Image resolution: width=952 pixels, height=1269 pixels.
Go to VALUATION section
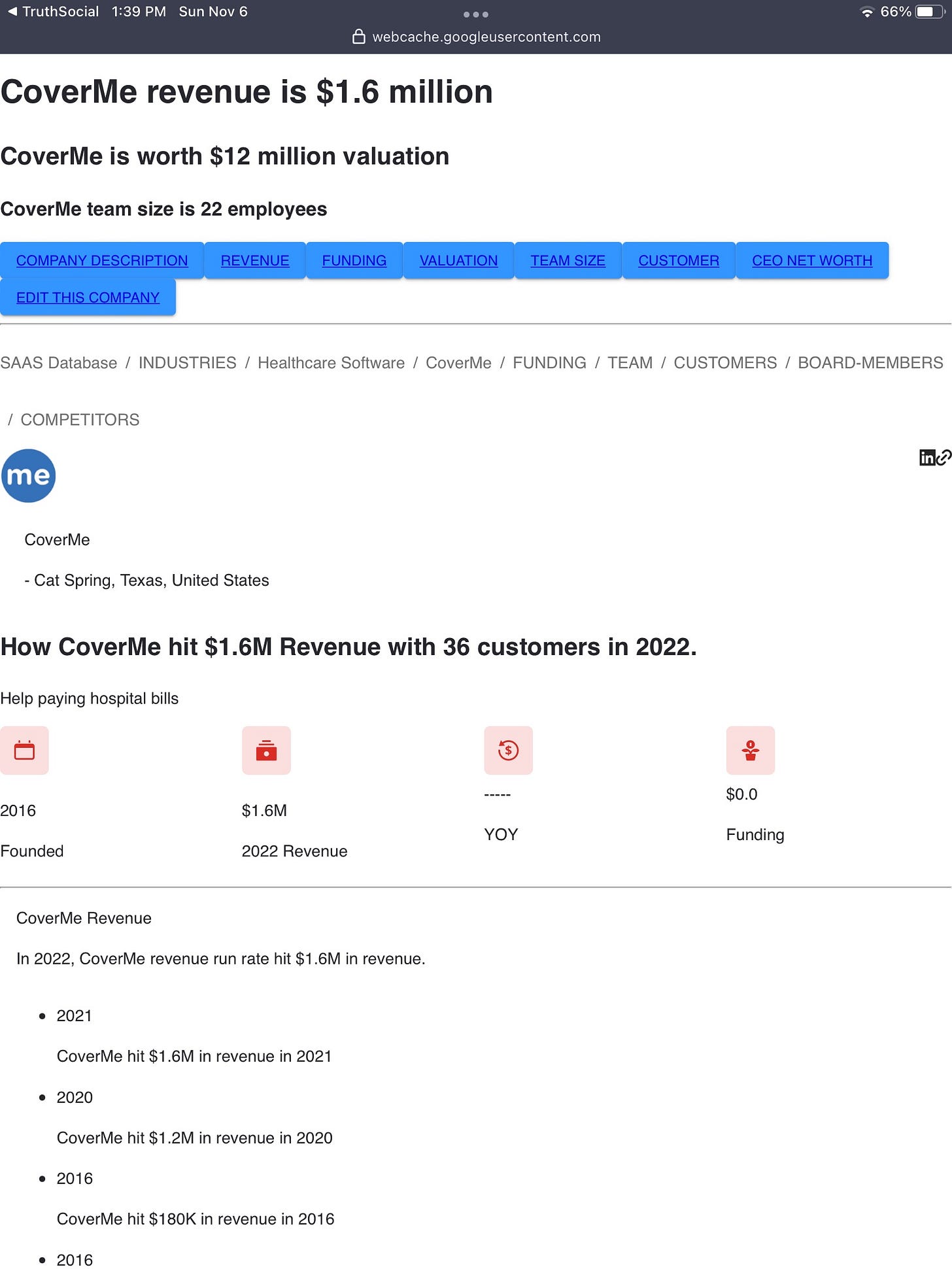pyautogui.click(x=458, y=260)
